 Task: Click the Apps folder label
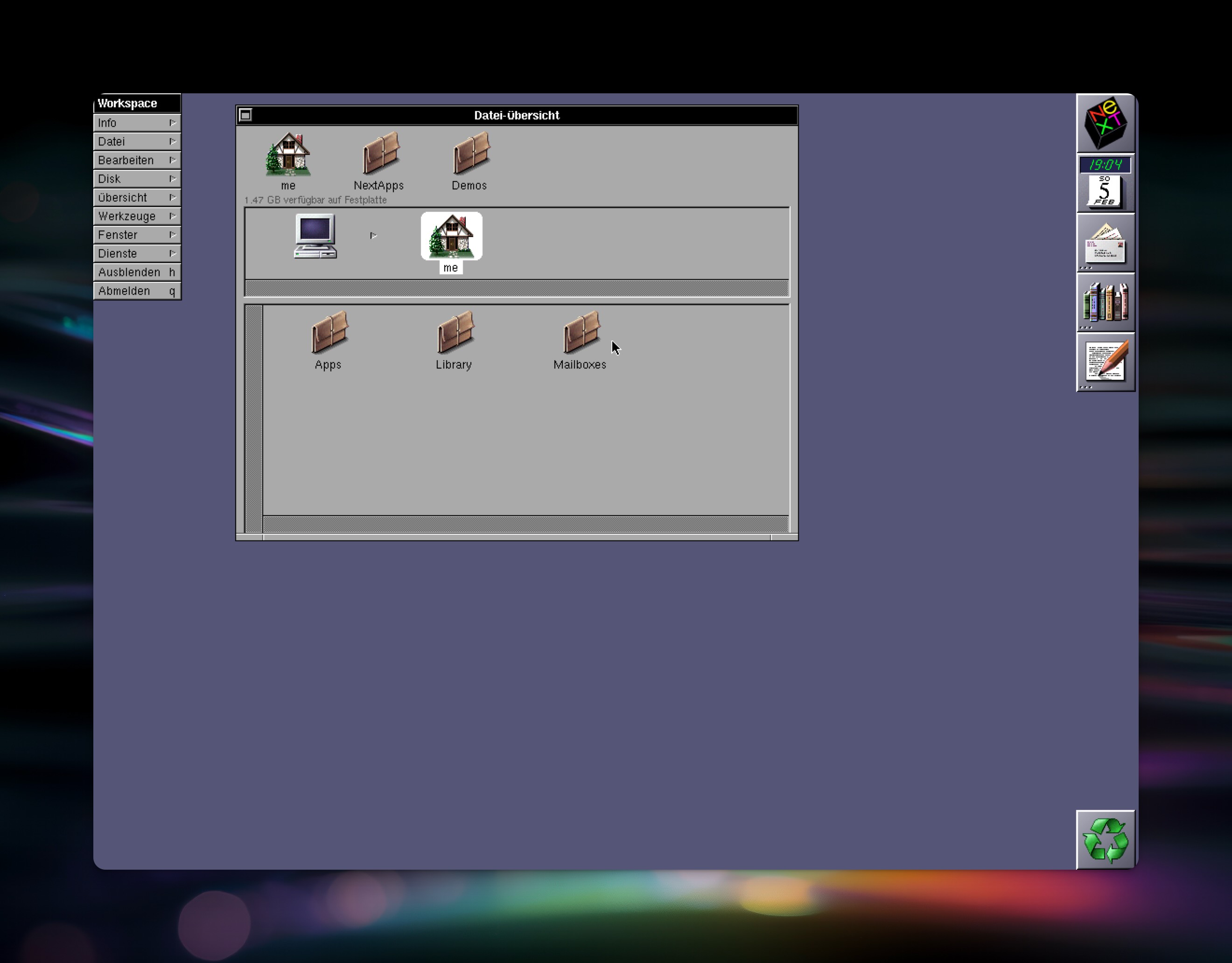point(328,364)
